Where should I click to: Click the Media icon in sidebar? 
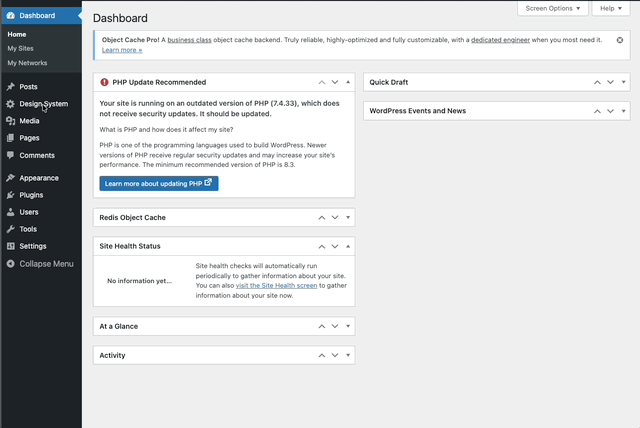[x=10, y=121]
